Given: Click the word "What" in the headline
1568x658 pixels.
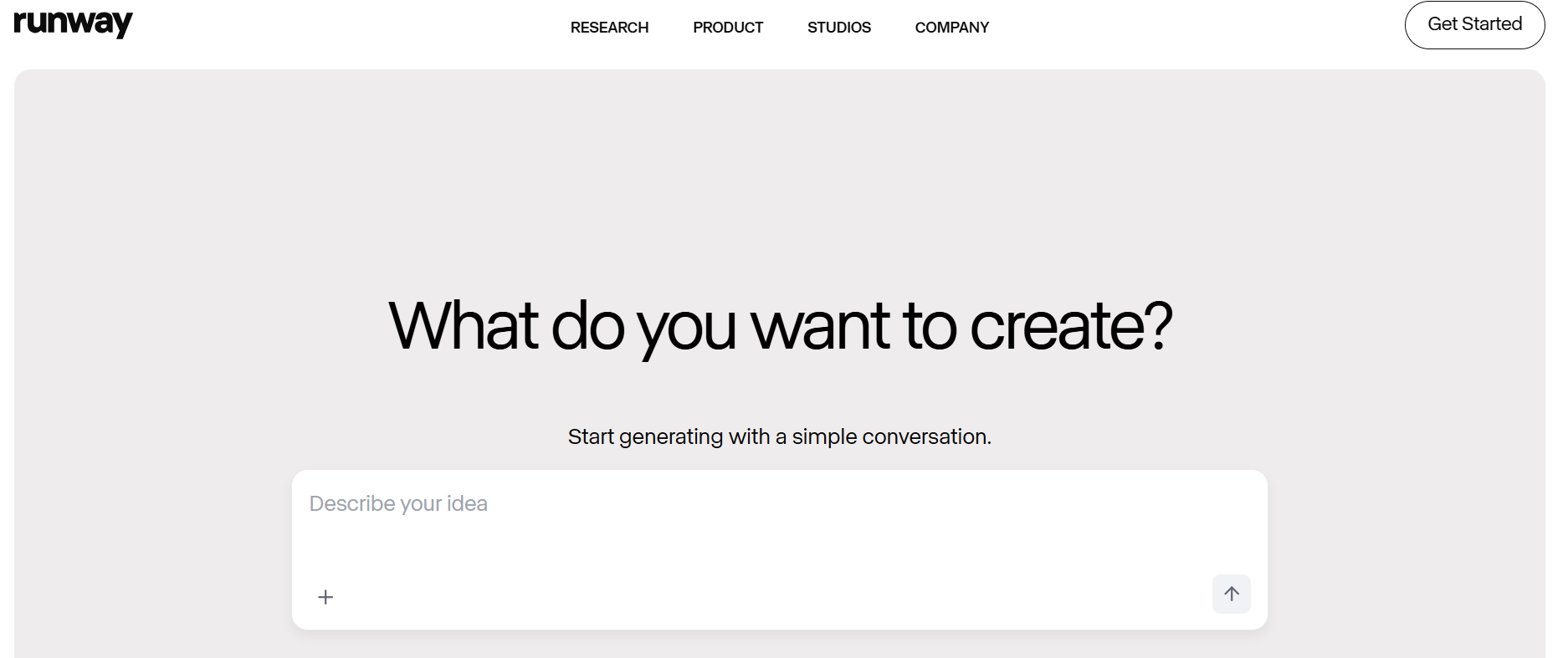Looking at the screenshot, I should 463,325.
